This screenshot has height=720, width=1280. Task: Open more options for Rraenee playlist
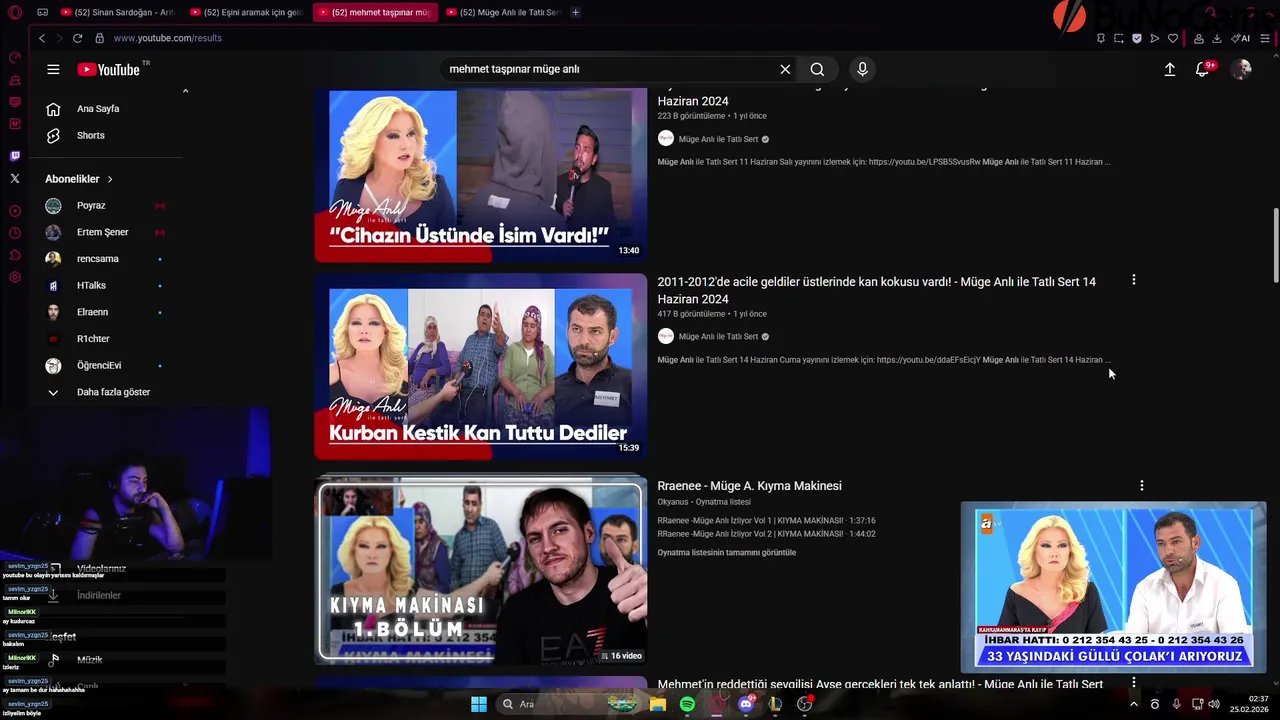coord(1141,486)
